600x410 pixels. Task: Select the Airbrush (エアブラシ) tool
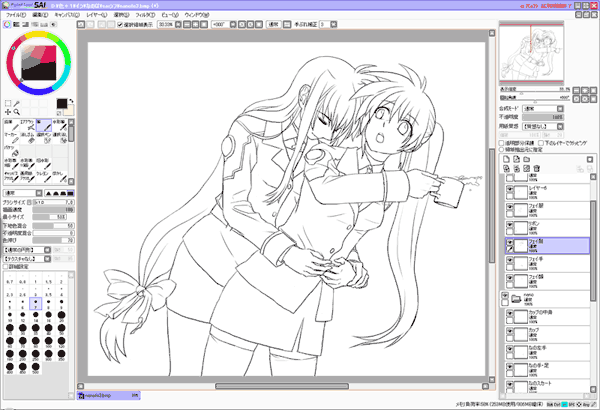click(27, 125)
